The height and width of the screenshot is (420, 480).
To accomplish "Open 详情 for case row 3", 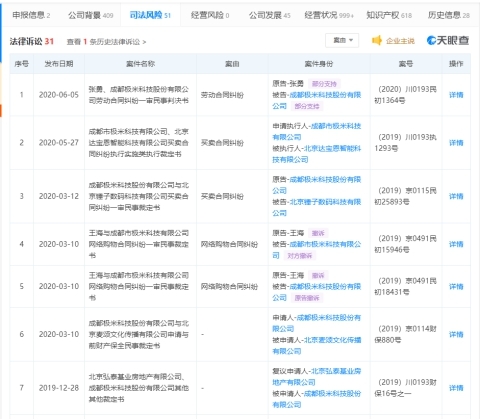I will point(456,196).
